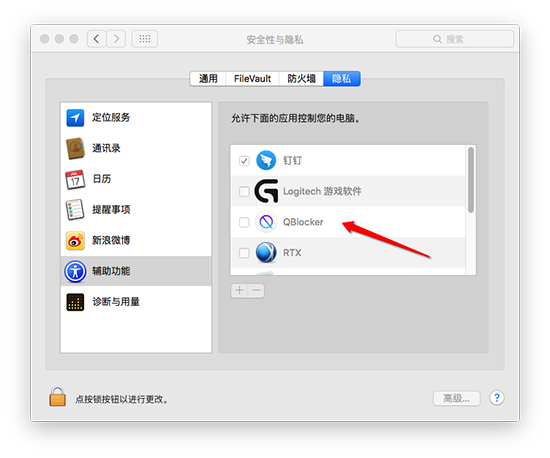Image resolution: width=550 pixels, height=458 pixels.
Task: Click the 钉钉 app name
Action: click(293, 161)
